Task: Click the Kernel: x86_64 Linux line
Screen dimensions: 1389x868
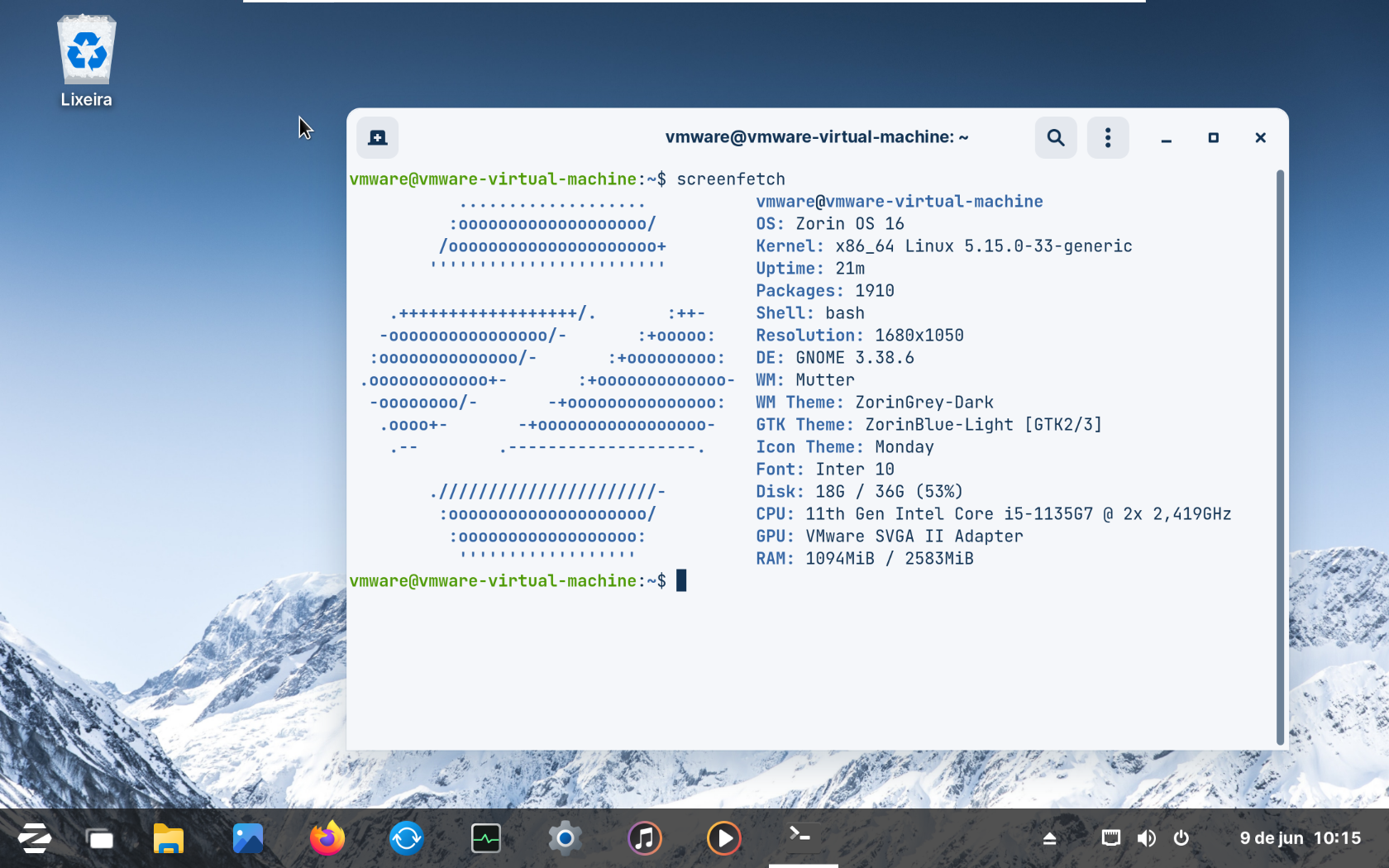Action: [x=944, y=246]
